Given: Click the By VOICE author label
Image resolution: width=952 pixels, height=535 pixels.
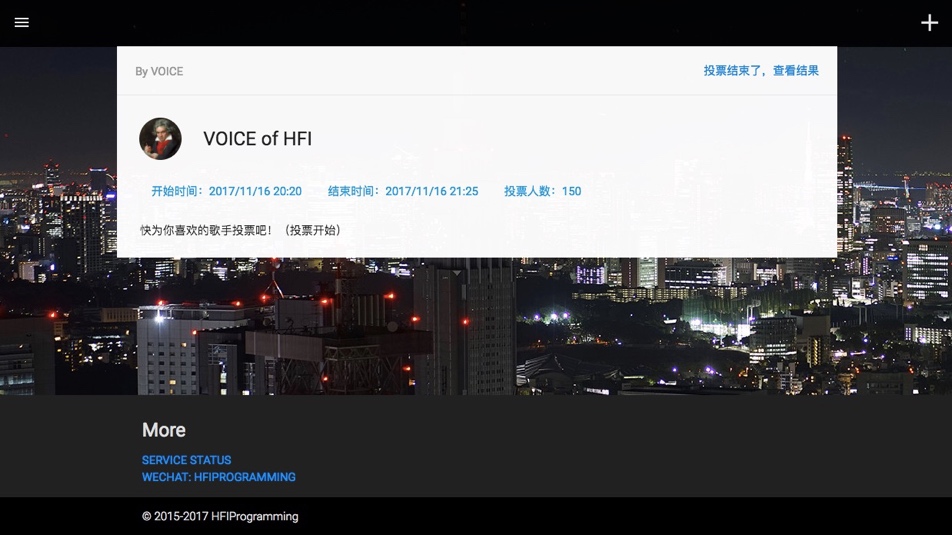Looking at the screenshot, I should [x=159, y=71].
